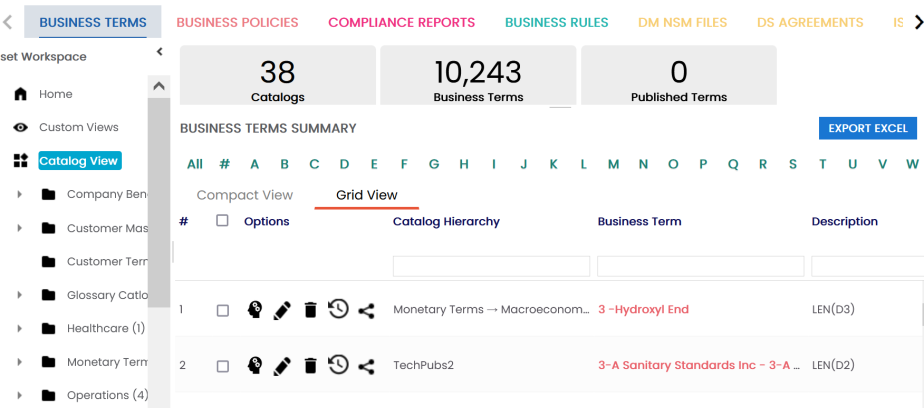This screenshot has width=924, height=408.
Task: Check the select-all checkbox in table header
Action: [222, 221]
